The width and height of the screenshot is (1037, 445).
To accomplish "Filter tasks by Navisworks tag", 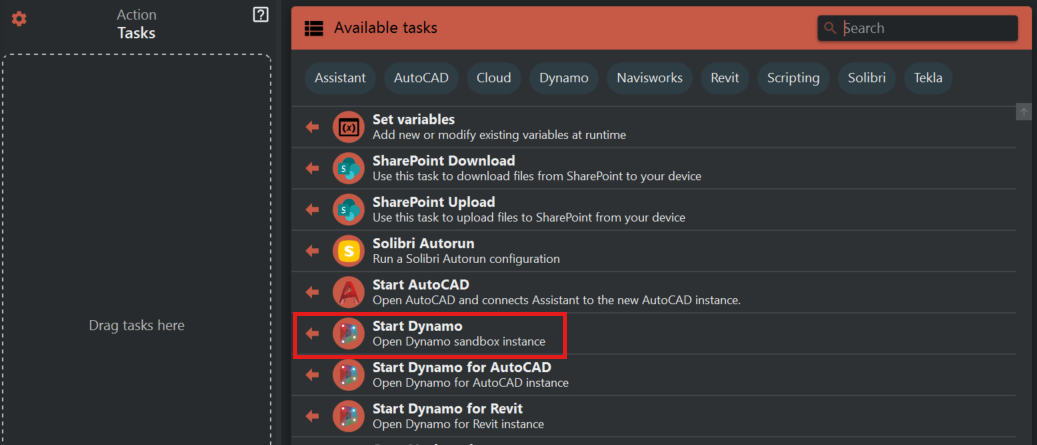I will tap(649, 78).
